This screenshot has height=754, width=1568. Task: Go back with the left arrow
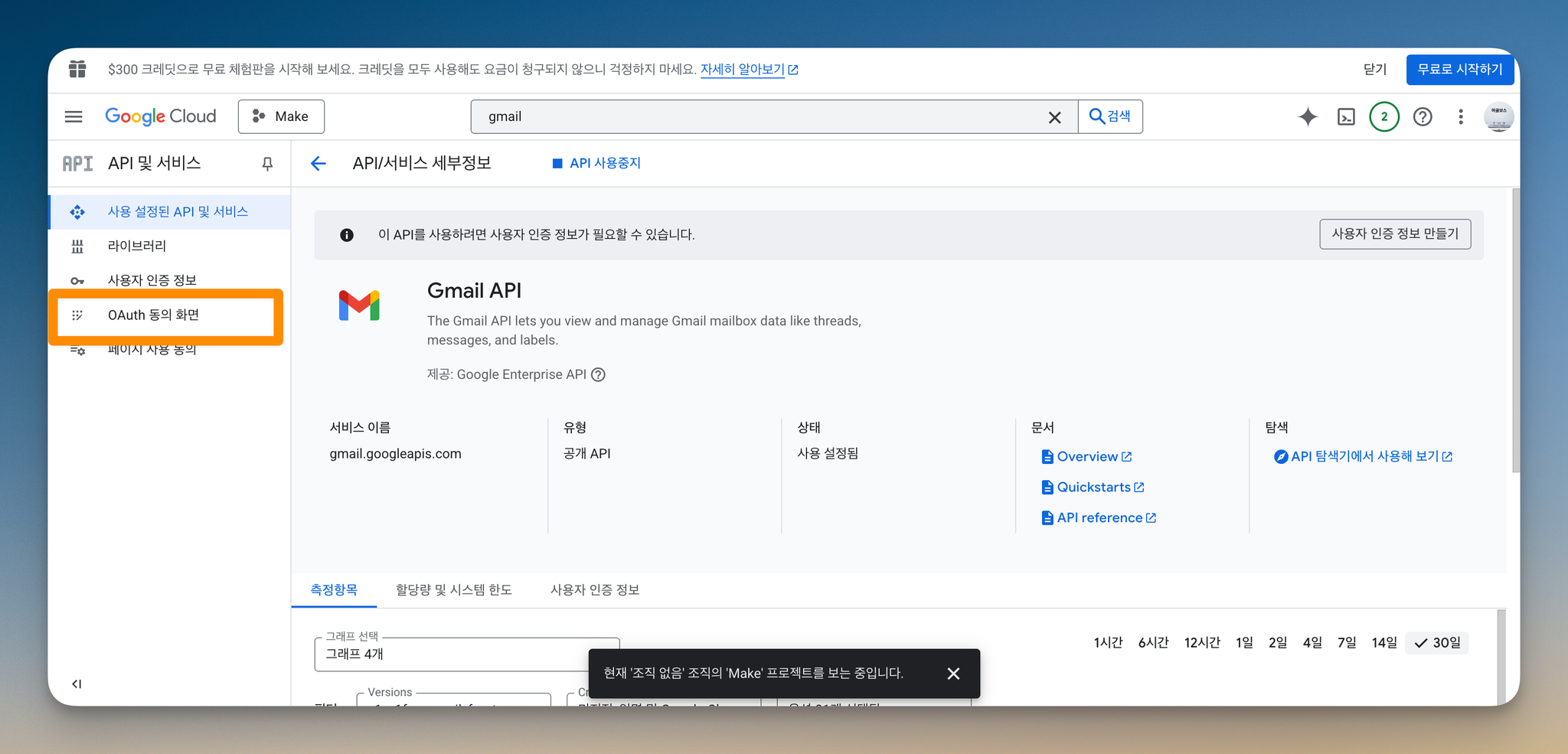(318, 163)
